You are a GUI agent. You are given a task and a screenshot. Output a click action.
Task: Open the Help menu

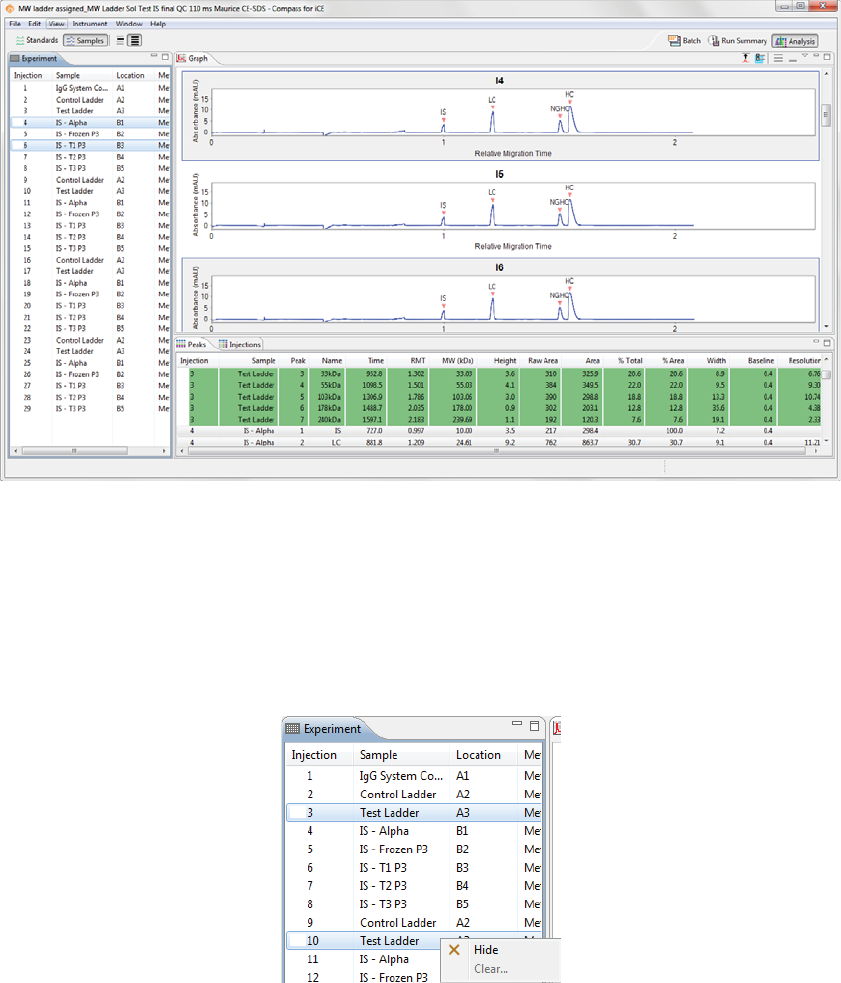pyautogui.click(x=158, y=24)
